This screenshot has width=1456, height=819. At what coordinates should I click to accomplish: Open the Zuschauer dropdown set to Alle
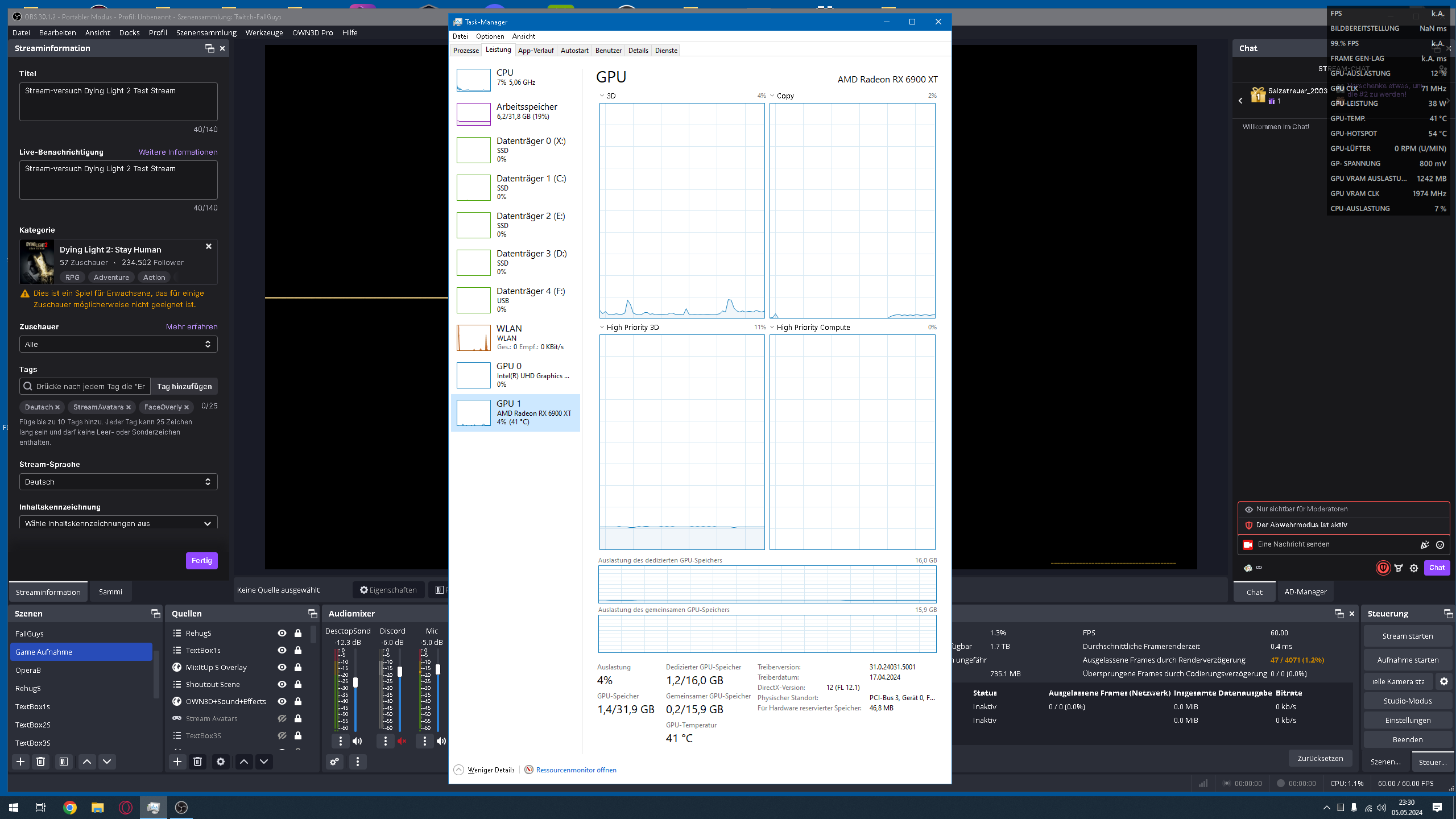(x=118, y=344)
